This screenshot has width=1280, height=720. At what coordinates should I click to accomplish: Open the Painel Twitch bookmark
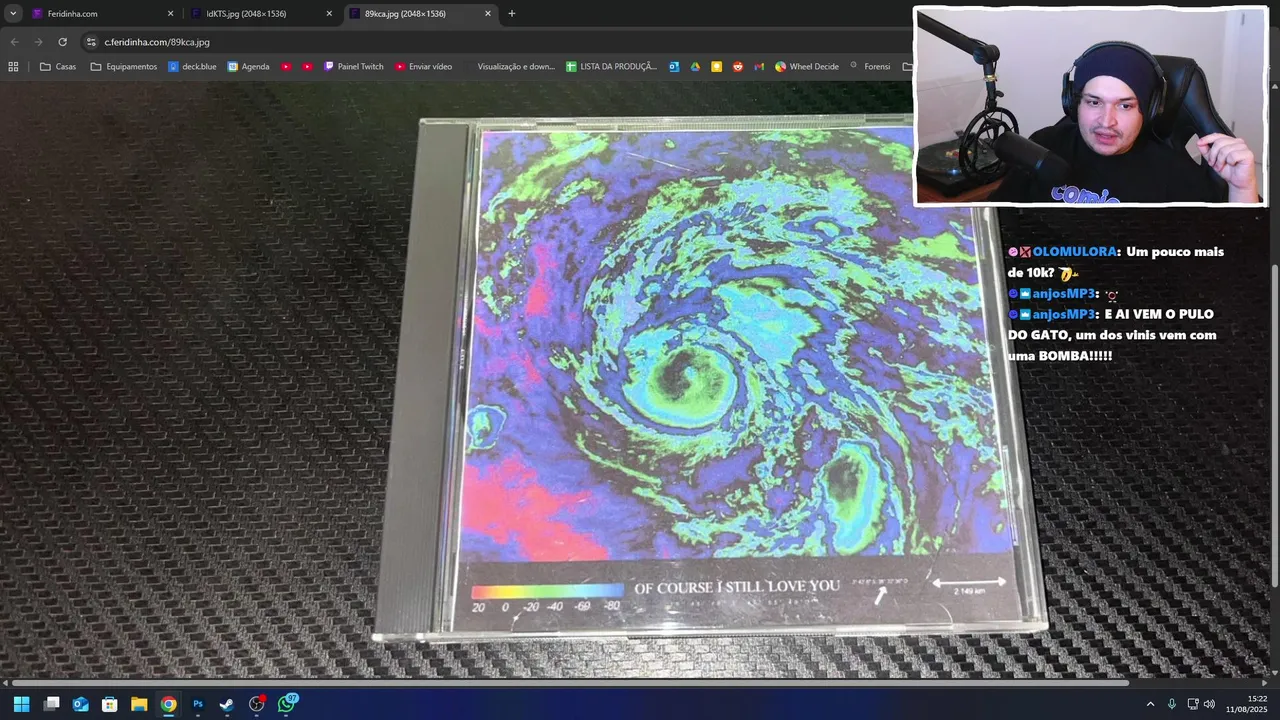click(x=353, y=67)
